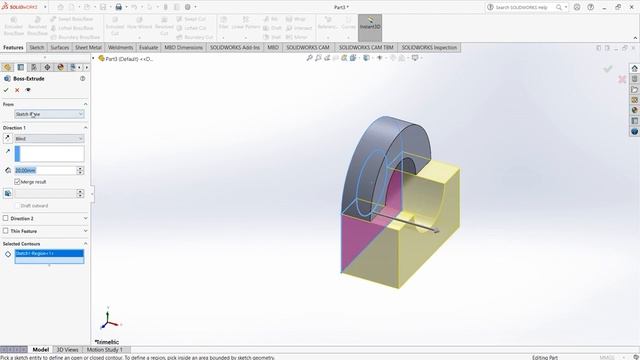Click Zoom to Area icon in the view toolbar
This screenshot has height=360, width=640.
point(318,58)
